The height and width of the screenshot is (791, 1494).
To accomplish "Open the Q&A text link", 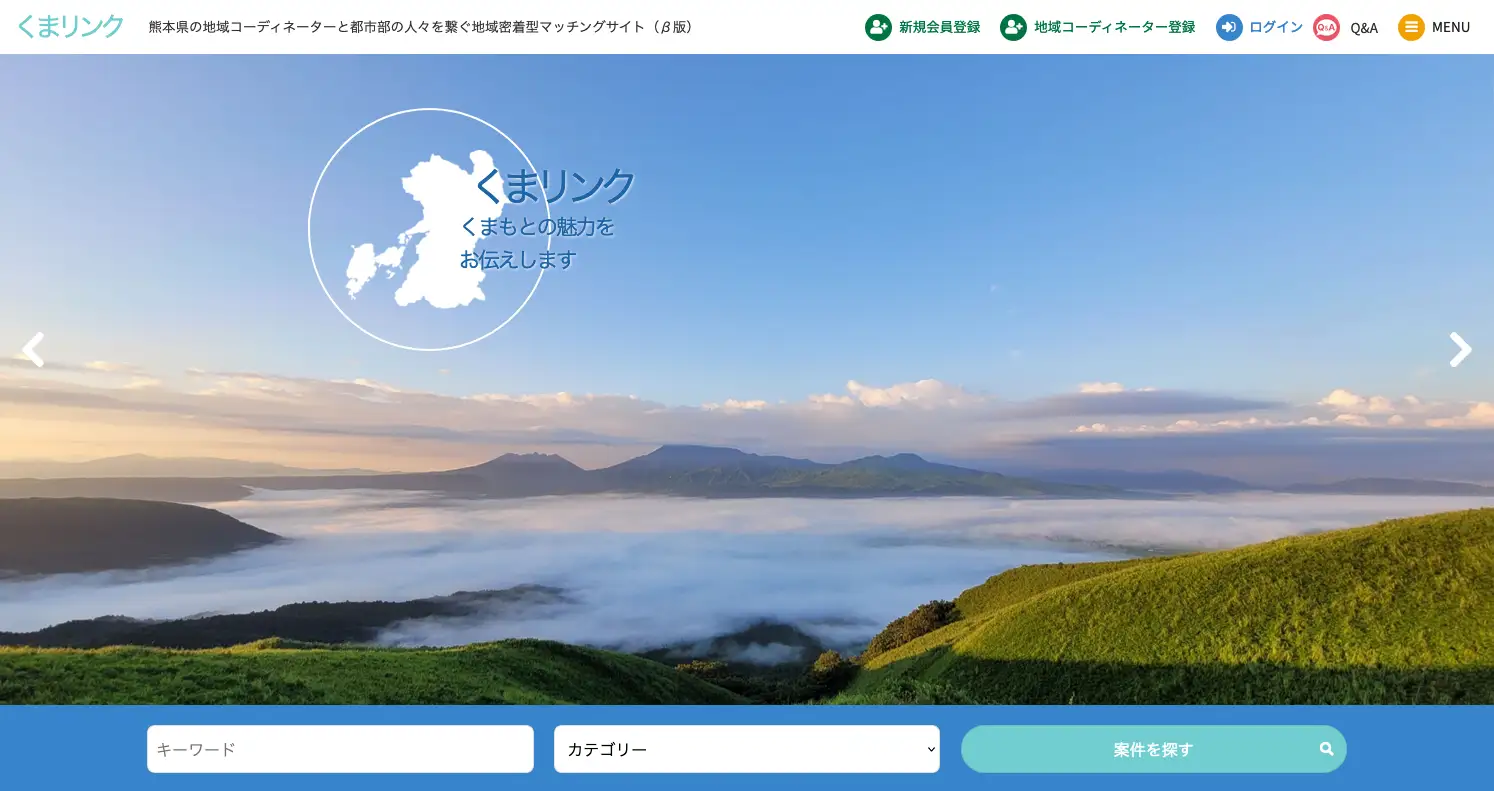I will 1364,28.
